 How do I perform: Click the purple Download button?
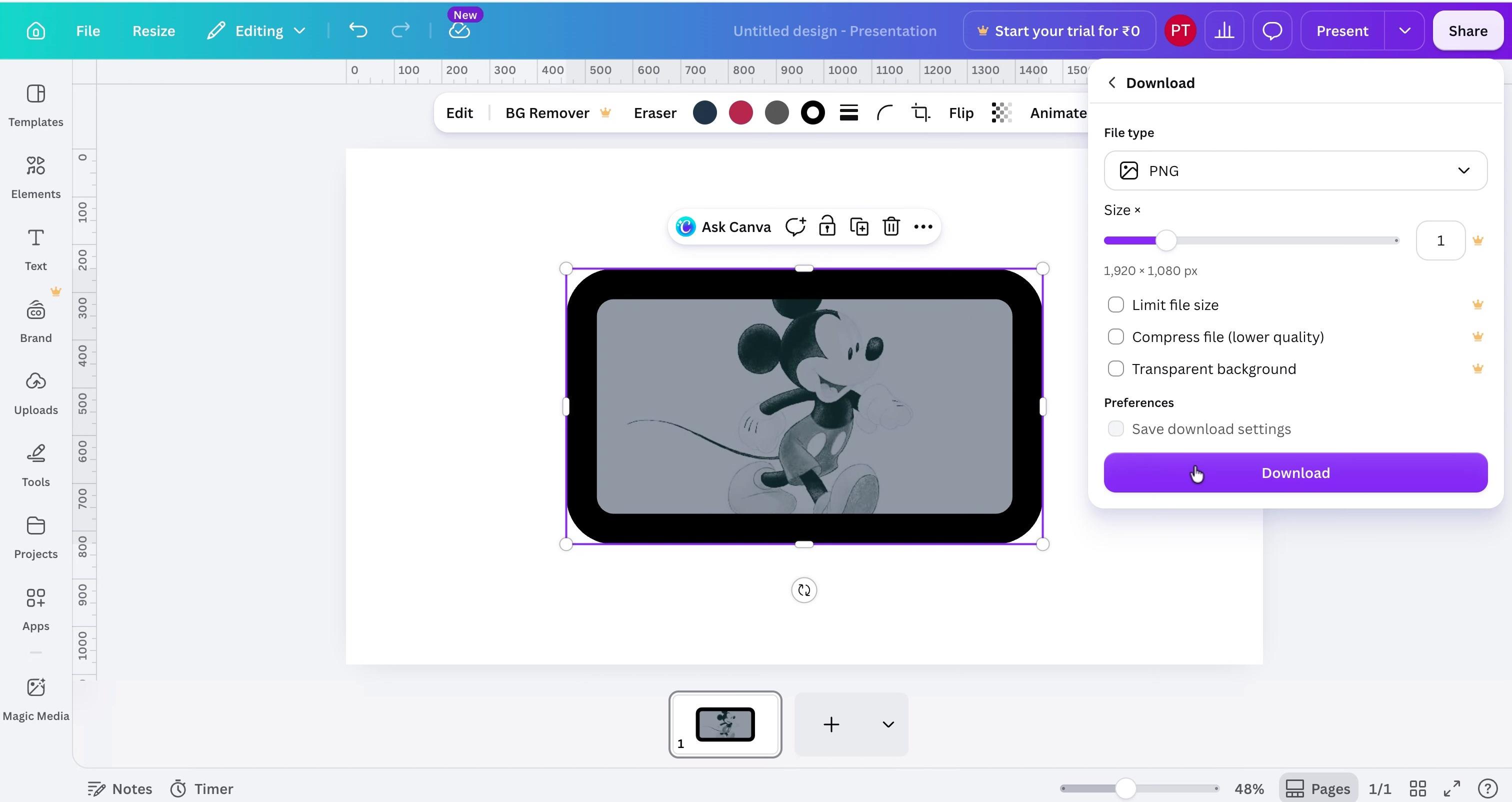(1295, 472)
